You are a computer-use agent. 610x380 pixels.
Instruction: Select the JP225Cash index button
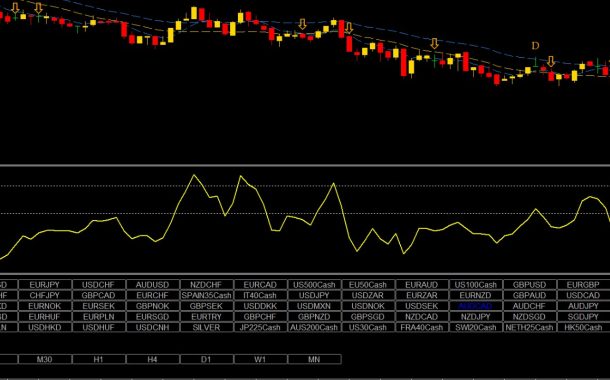(260, 327)
